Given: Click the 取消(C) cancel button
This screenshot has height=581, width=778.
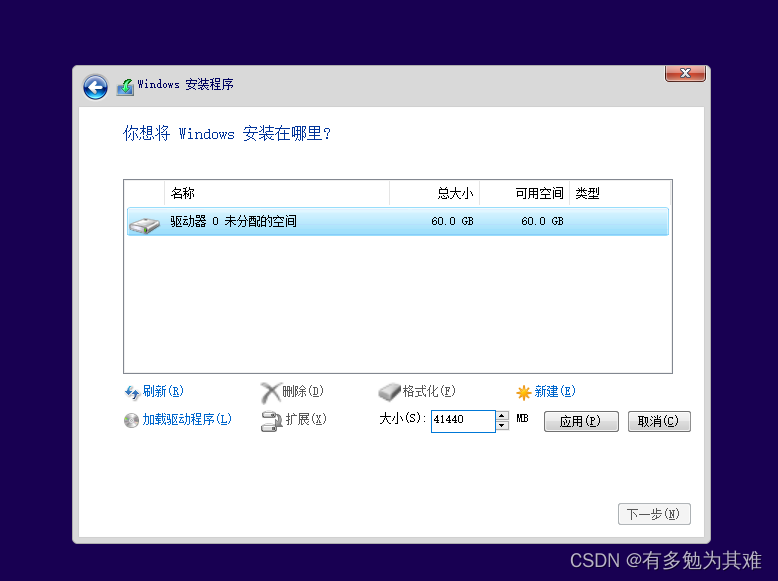Looking at the screenshot, I should pyautogui.click(x=659, y=421).
